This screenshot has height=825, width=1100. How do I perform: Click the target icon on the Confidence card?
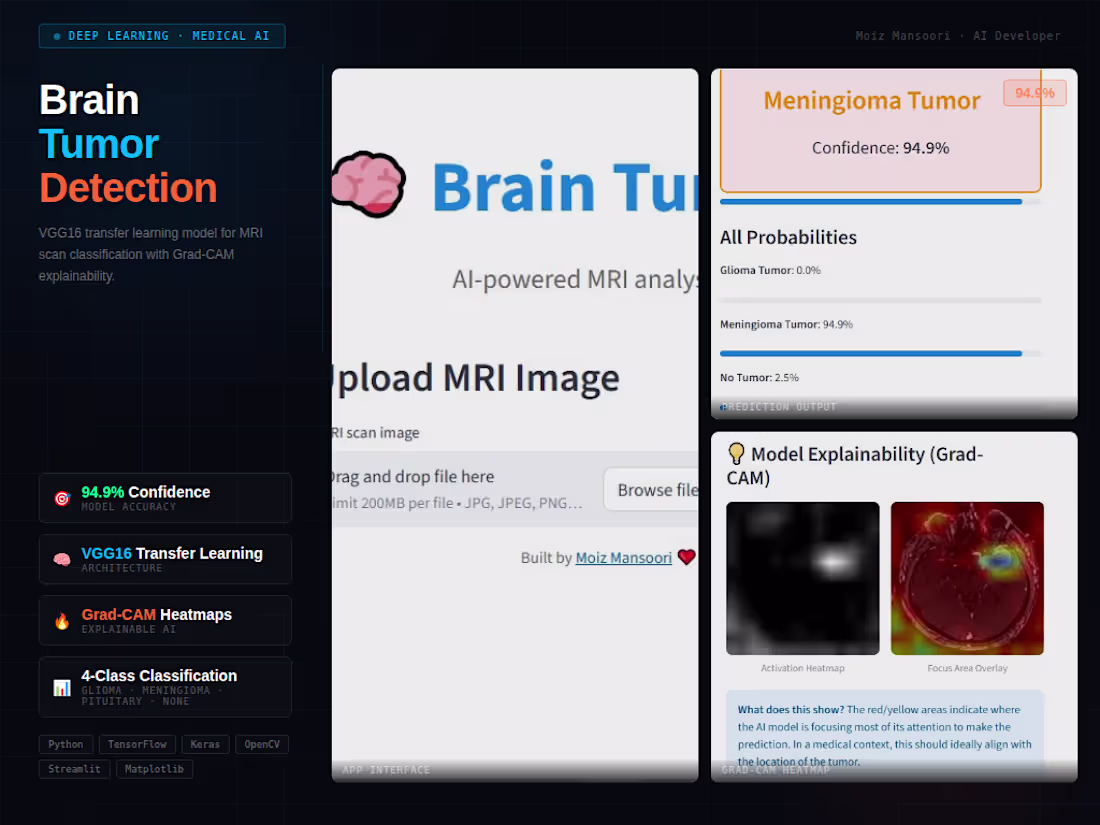click(x=61, y=497)
